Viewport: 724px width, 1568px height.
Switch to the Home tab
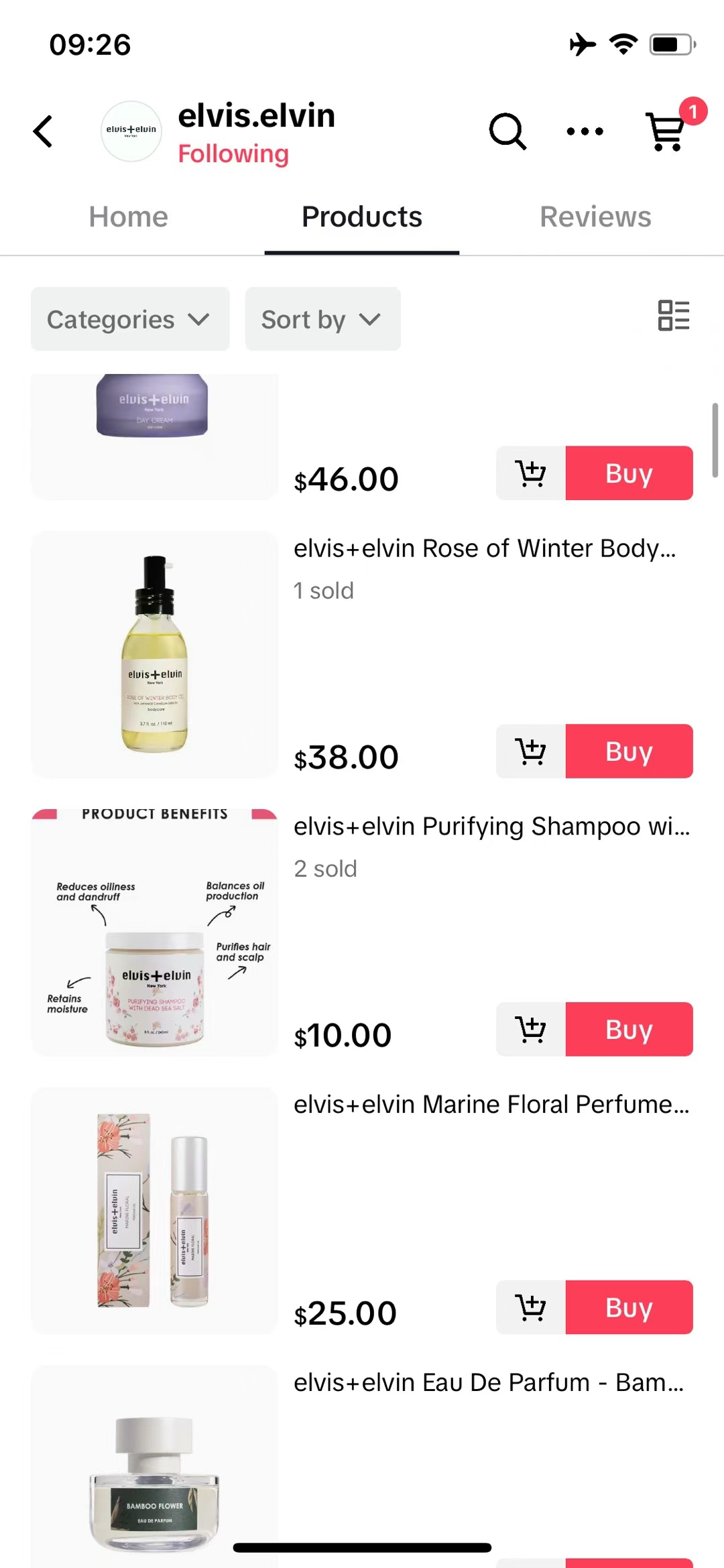click(129, 217)
